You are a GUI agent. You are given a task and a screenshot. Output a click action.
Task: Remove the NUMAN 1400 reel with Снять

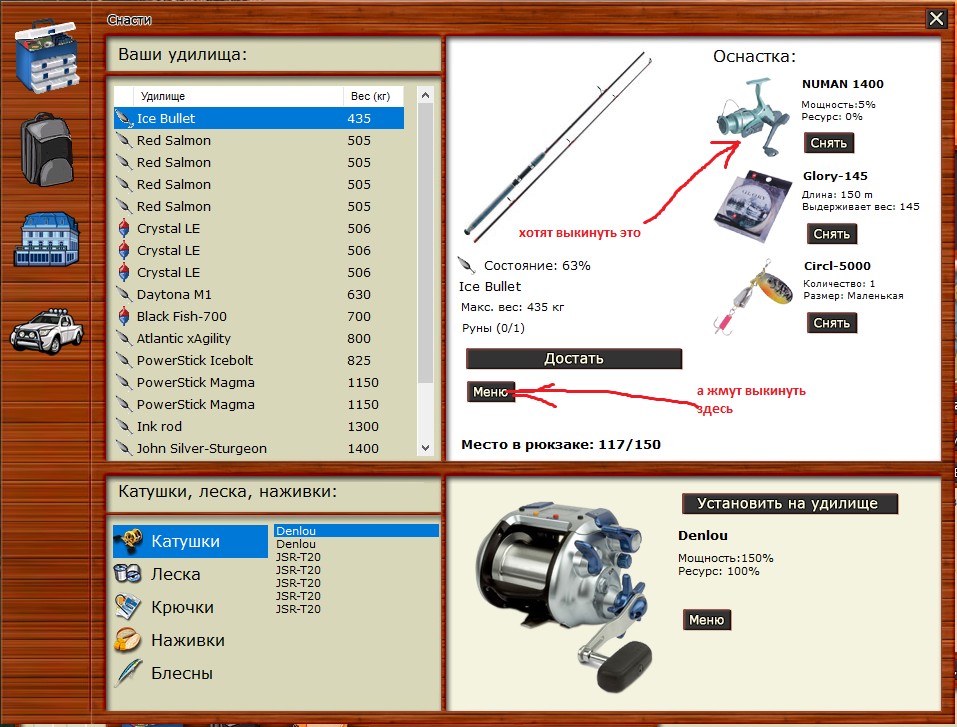[x=829, y=143]
